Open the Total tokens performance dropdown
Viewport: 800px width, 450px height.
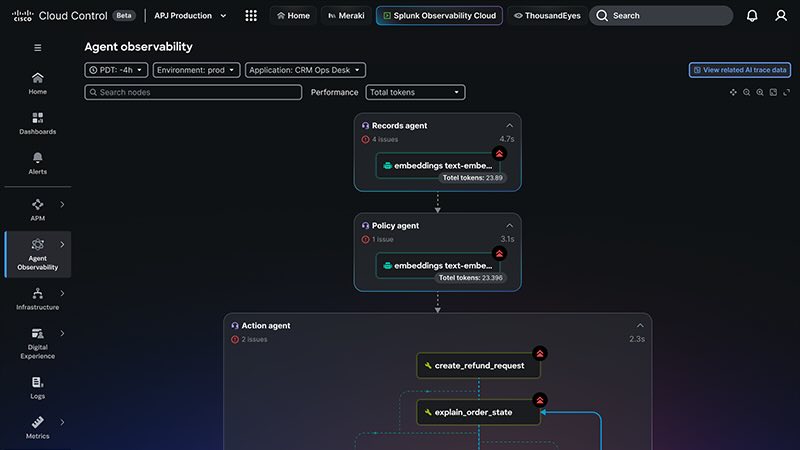coord(415,92)
